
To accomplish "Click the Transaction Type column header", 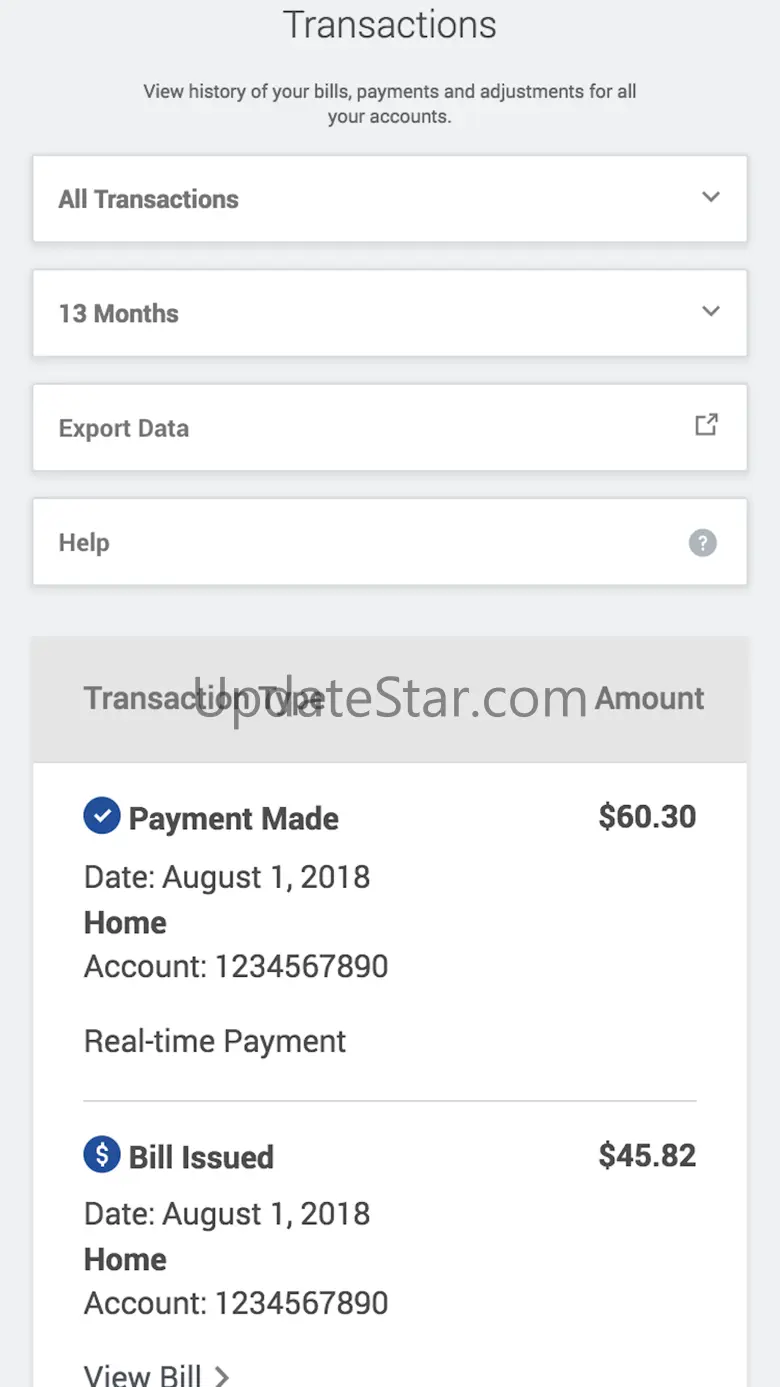I will click(204, 698).
